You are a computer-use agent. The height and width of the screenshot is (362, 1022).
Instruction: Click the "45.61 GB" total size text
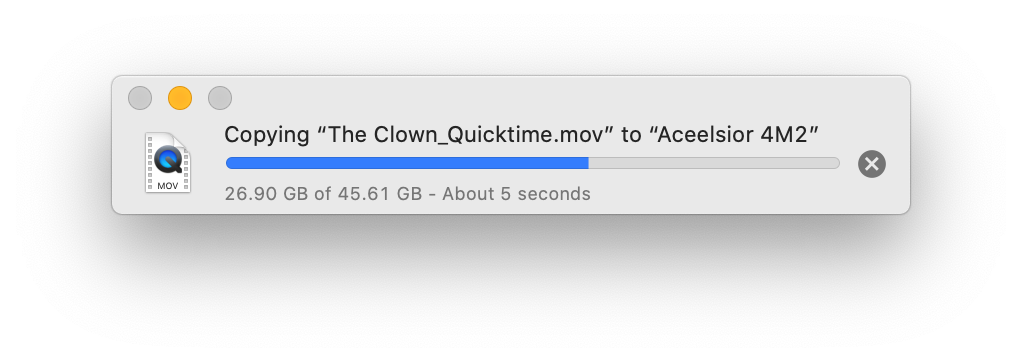[379, 194]
